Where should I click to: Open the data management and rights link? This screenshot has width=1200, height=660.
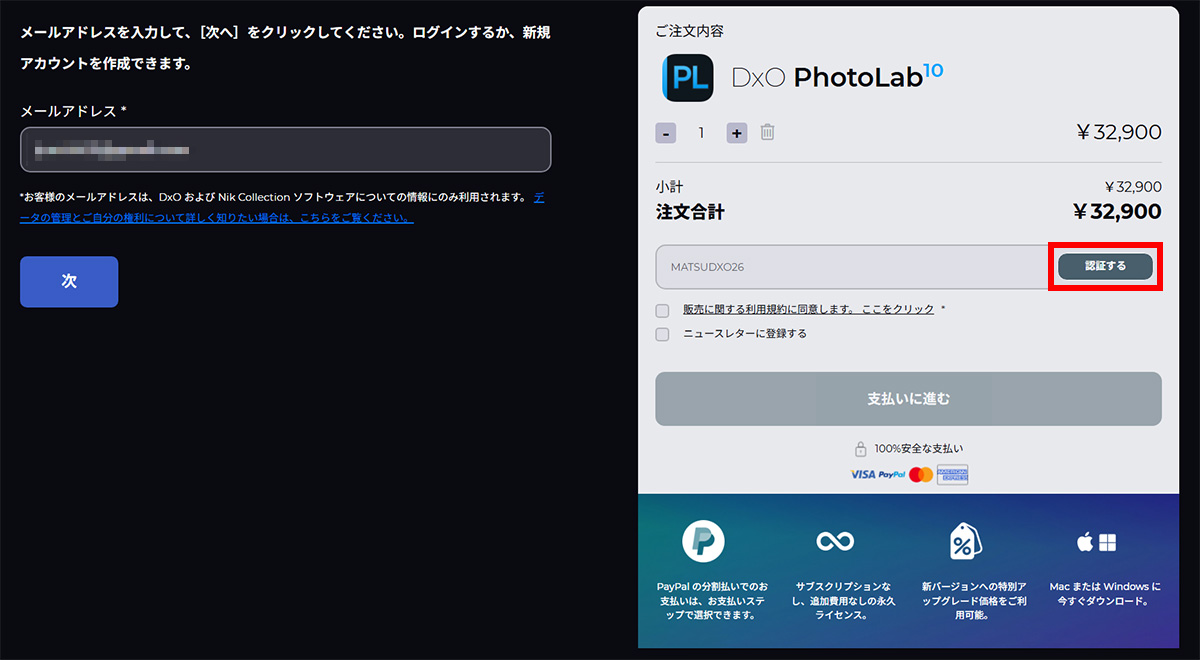(282, 207)
